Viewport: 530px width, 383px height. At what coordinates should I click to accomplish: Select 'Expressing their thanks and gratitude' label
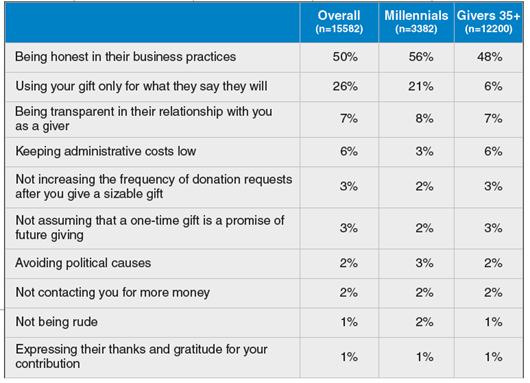click(x=141, y=356)
